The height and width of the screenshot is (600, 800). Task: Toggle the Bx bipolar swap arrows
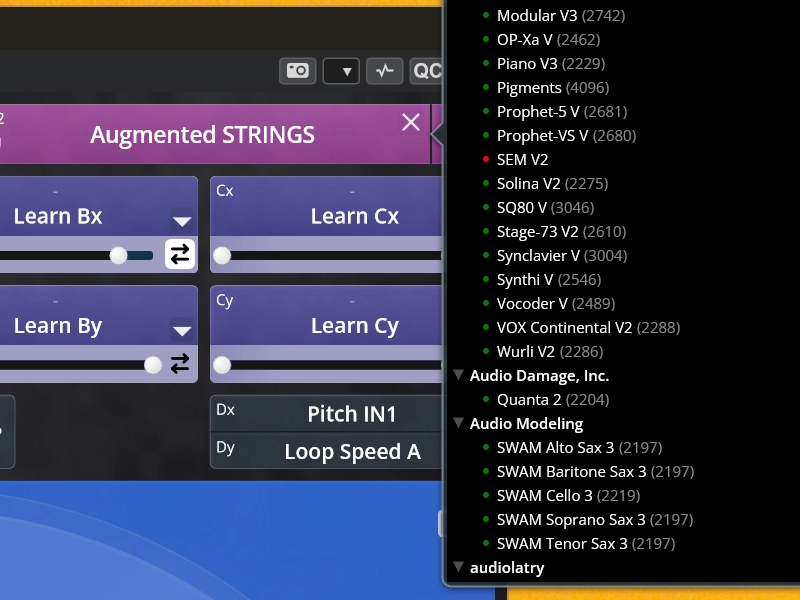coord(180,254)
